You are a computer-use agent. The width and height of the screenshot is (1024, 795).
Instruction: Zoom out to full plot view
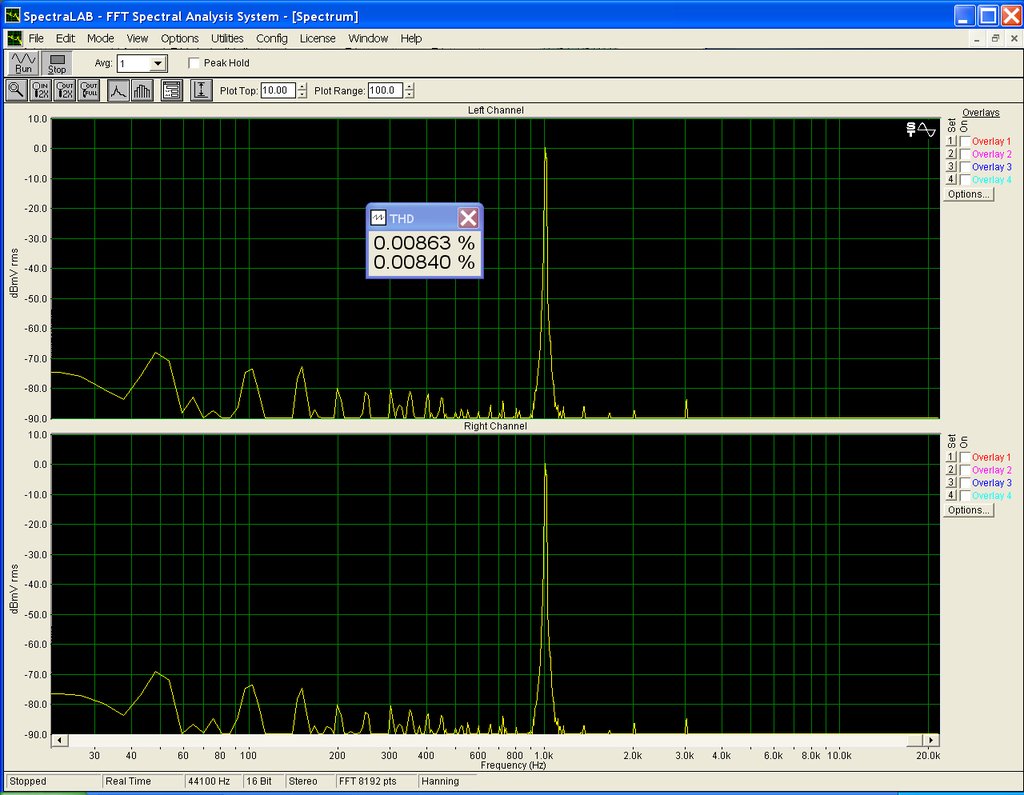(89, 90)
